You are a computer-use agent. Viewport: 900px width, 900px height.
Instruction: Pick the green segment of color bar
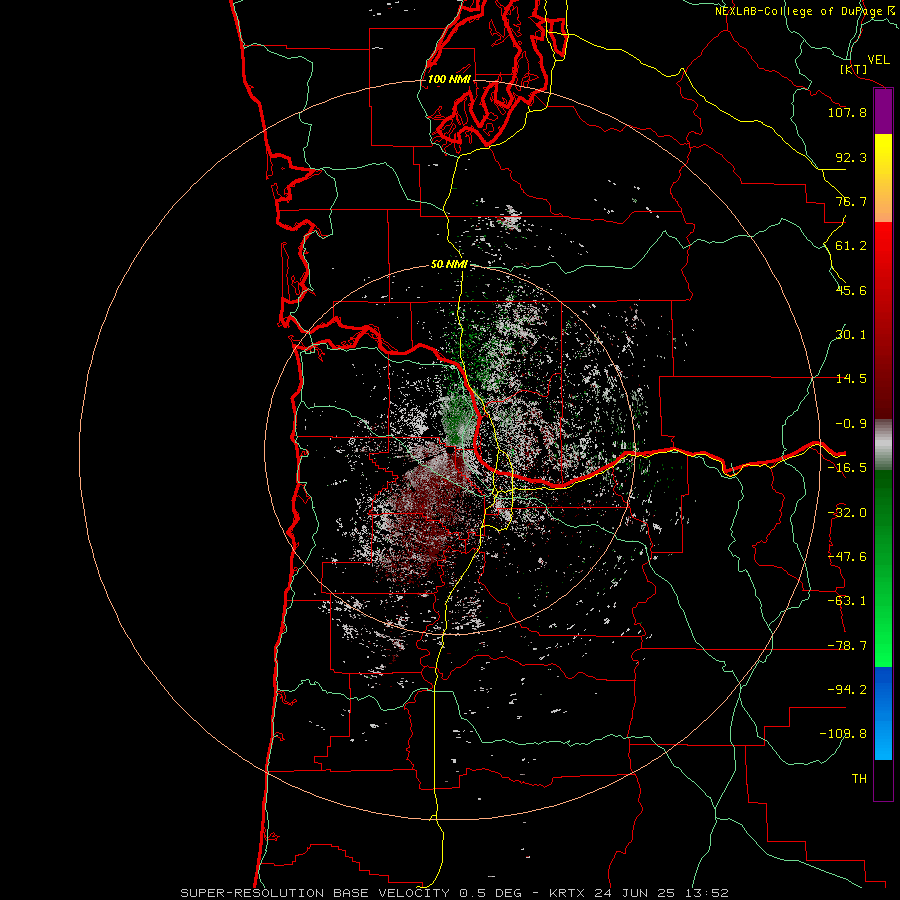click(x=883, y=568)
